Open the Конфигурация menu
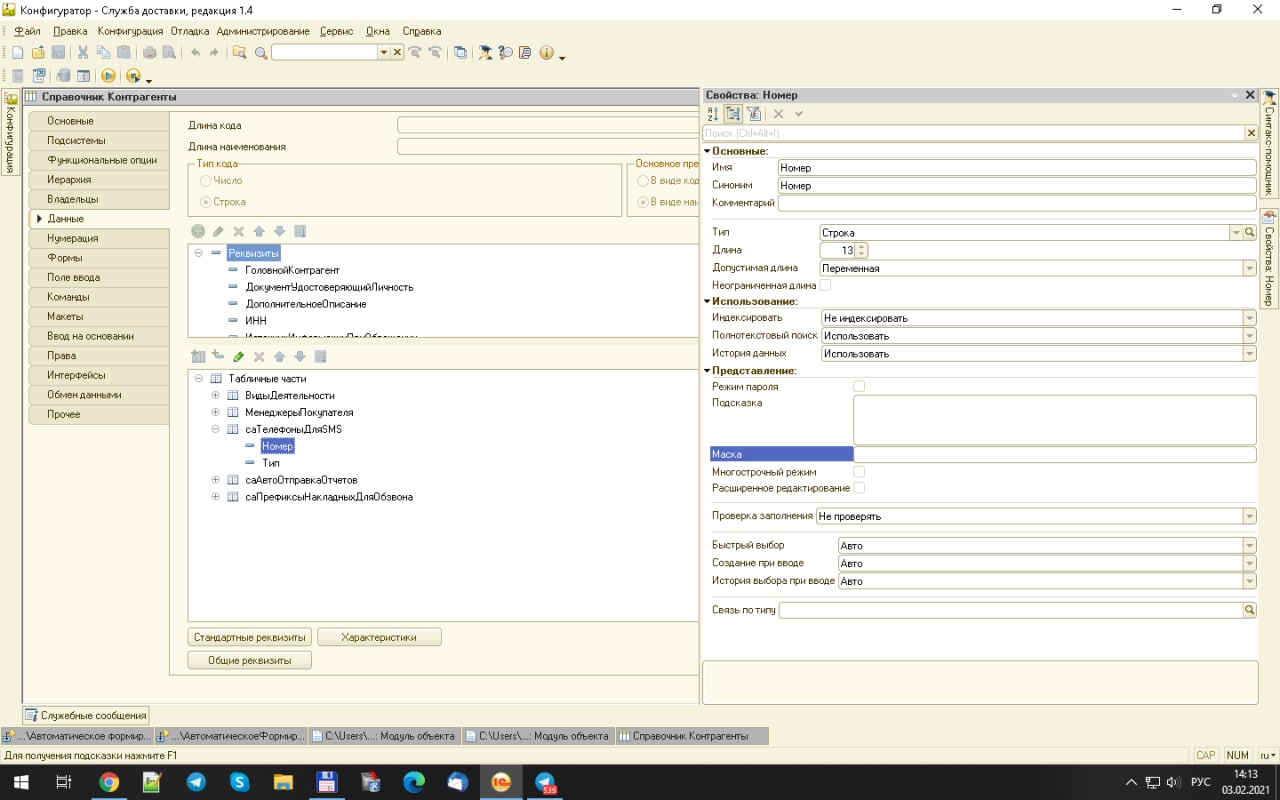 [x=130, y=31]
